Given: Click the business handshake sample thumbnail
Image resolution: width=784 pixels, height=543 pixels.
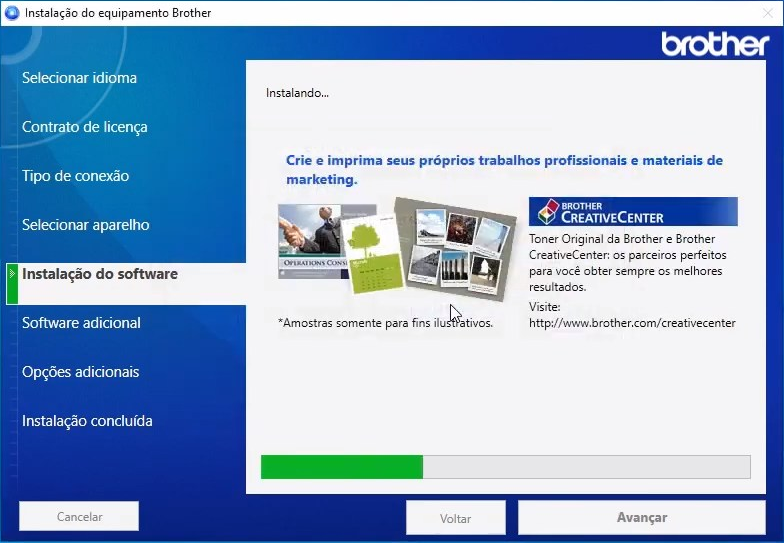Looking at the screenshot, I should pyautogui.click(x=312, y=242).
